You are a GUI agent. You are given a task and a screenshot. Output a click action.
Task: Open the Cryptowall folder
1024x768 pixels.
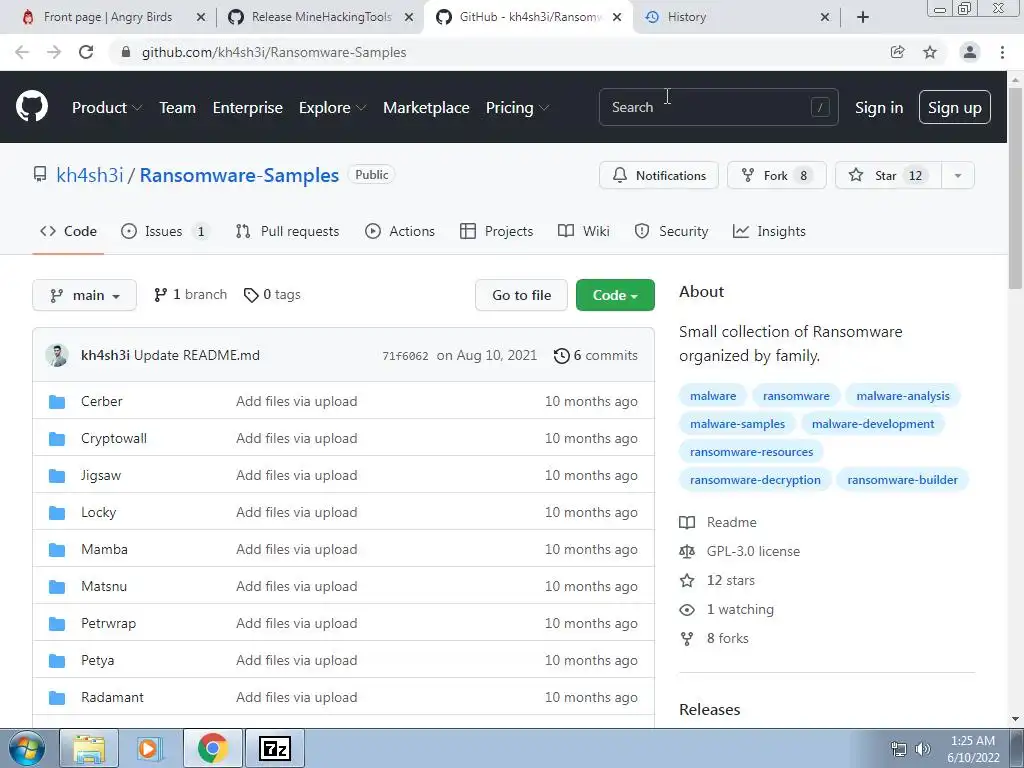click(x=114, y=438)
